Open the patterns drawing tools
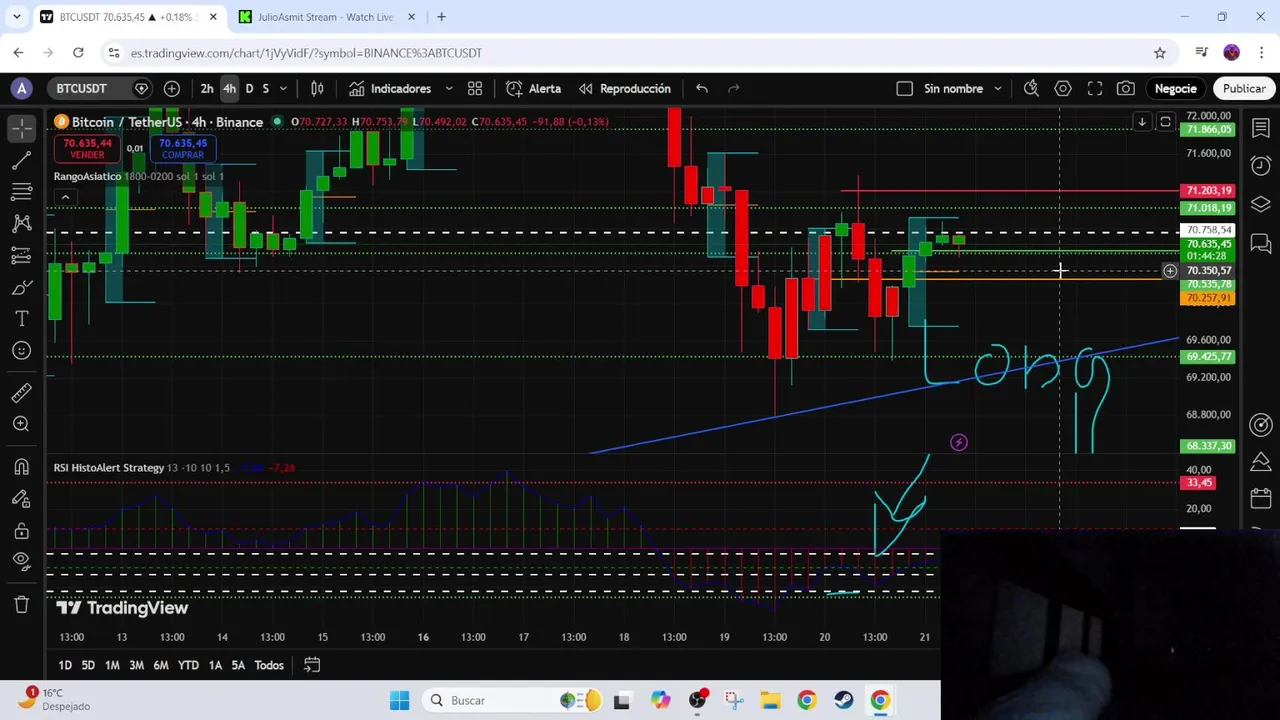Image resolution: width=1280 pixels, height=720 pixels. 22,223
